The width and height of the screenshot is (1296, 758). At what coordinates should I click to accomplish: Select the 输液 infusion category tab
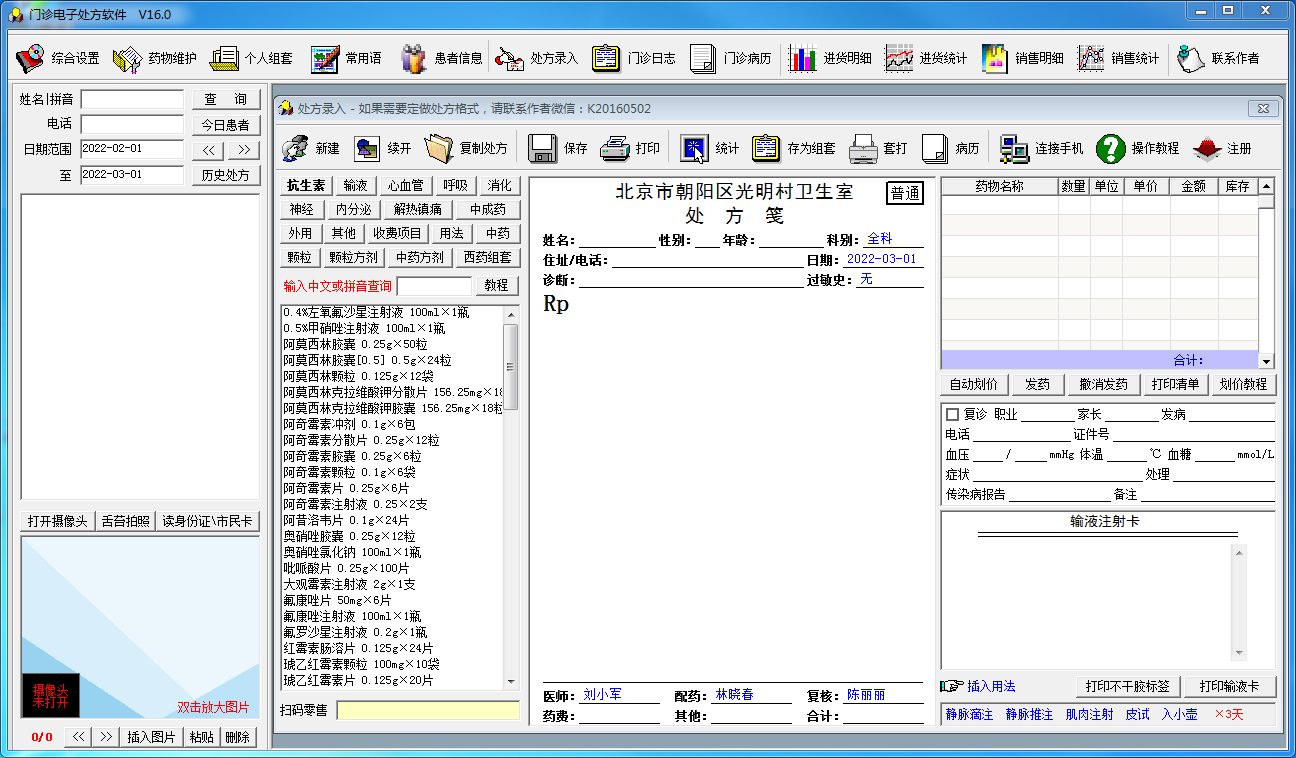click(x=355, y=186)
